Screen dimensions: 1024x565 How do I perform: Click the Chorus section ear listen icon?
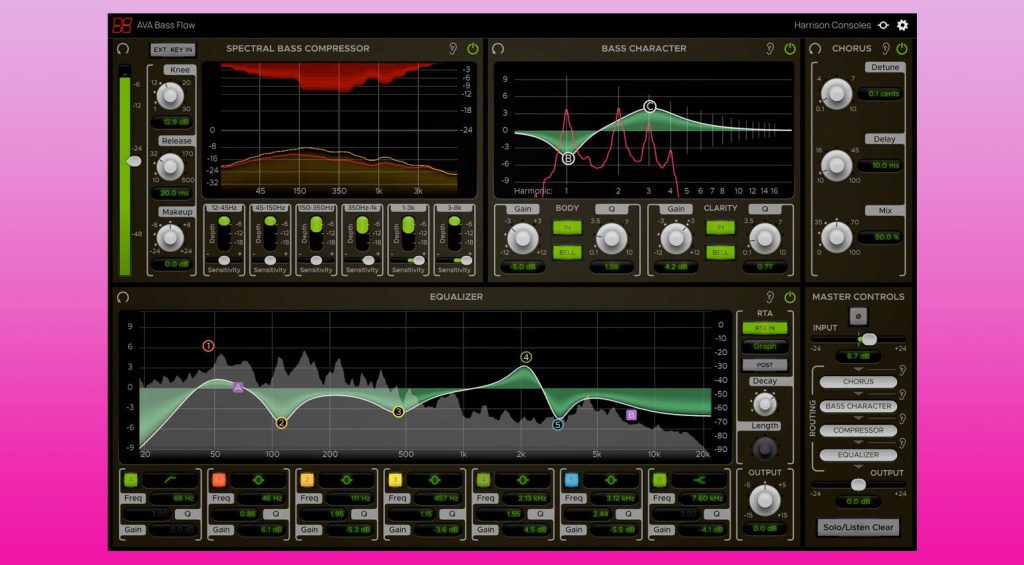tap(885, 48)
